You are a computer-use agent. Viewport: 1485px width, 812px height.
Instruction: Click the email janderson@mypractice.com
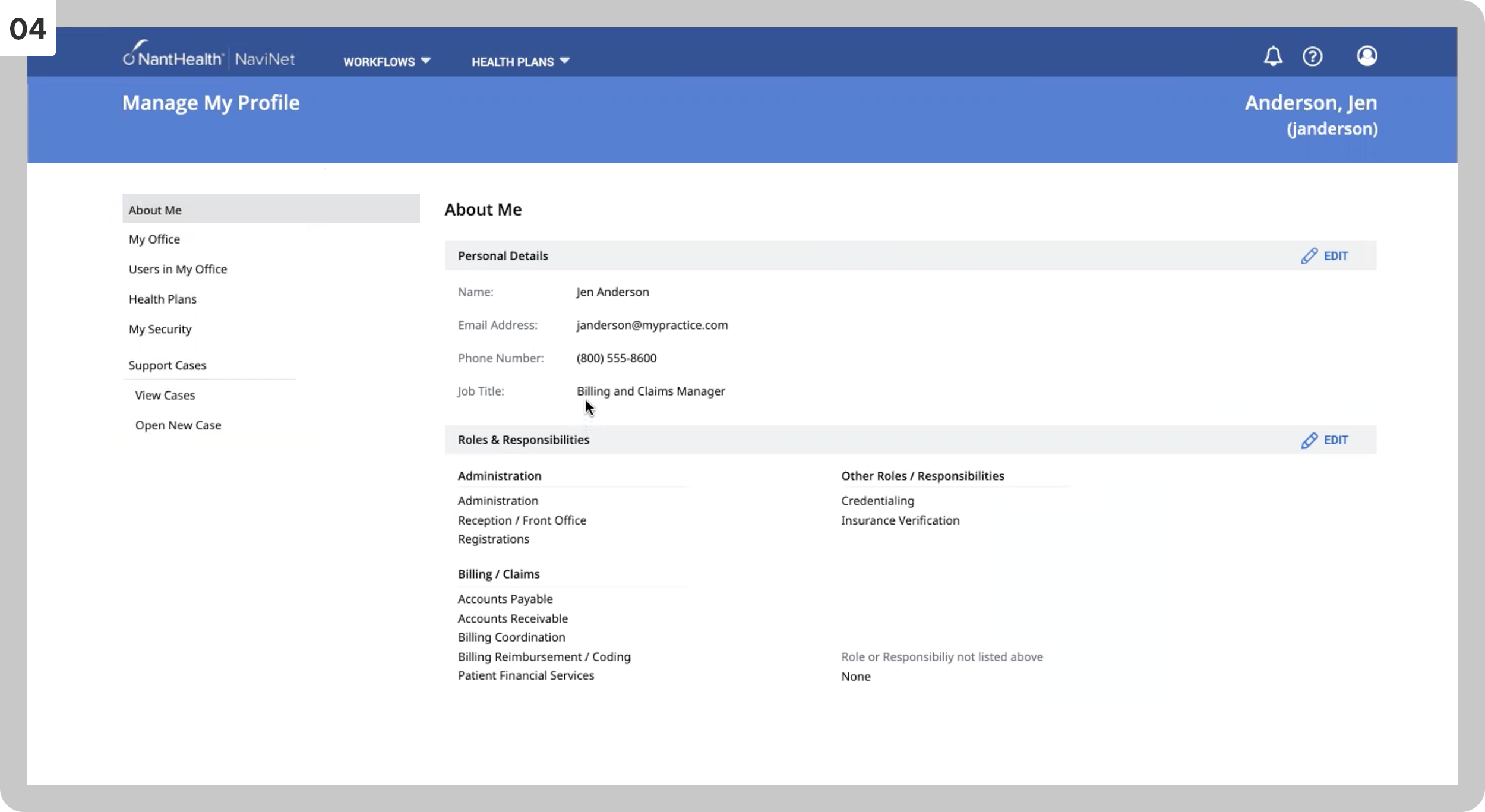click(x=652, y=326)
